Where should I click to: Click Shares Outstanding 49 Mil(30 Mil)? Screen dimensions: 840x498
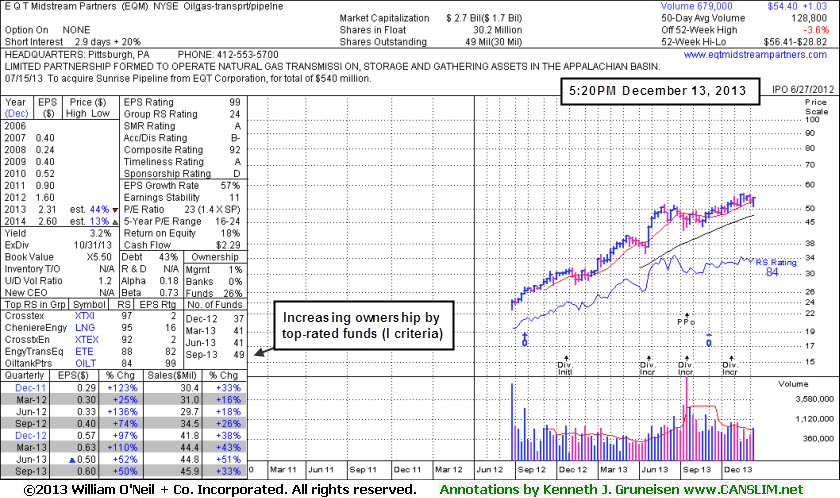tap(493, 42)
